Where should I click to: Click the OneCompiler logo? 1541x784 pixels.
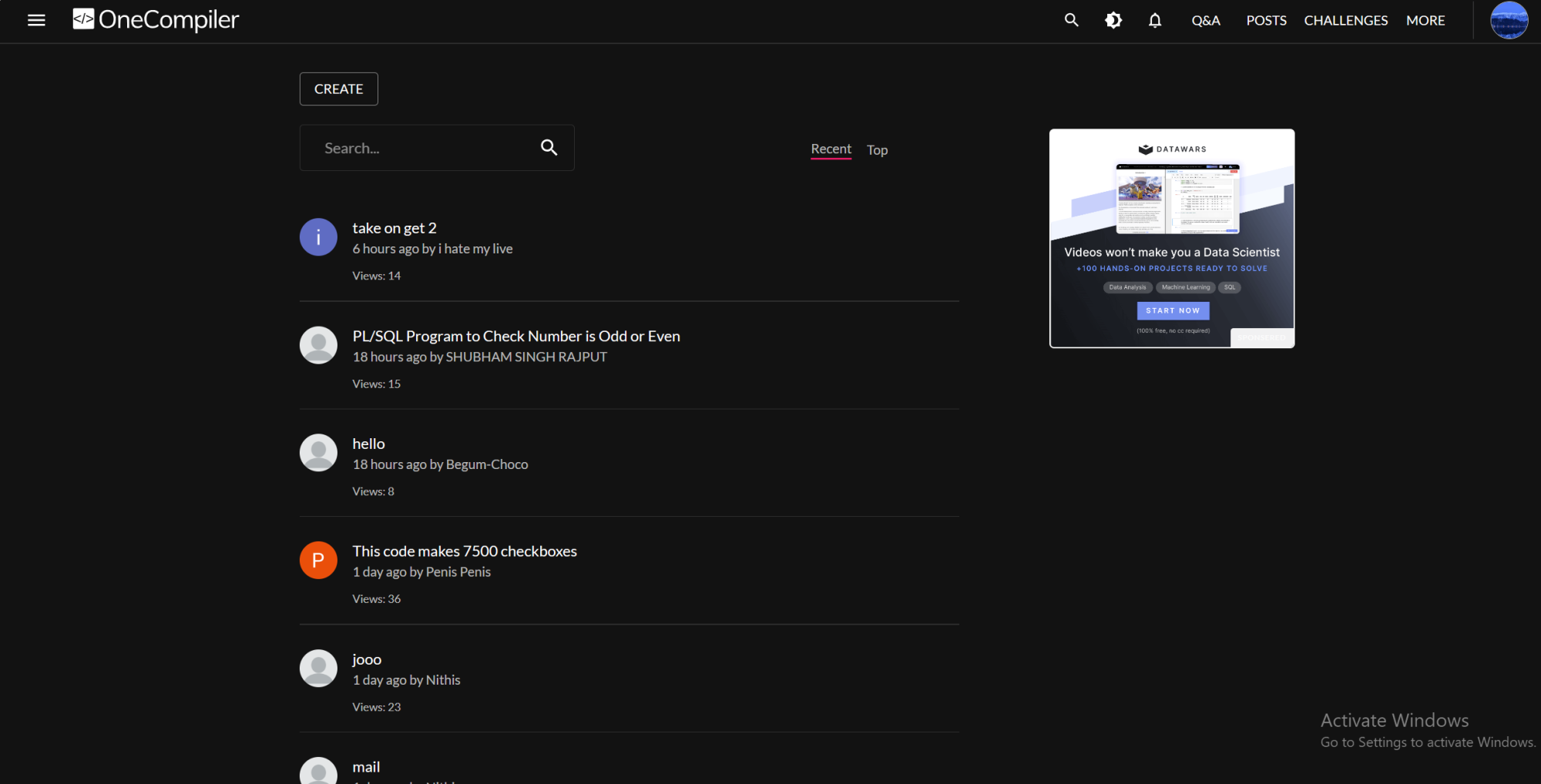(156, 20)
